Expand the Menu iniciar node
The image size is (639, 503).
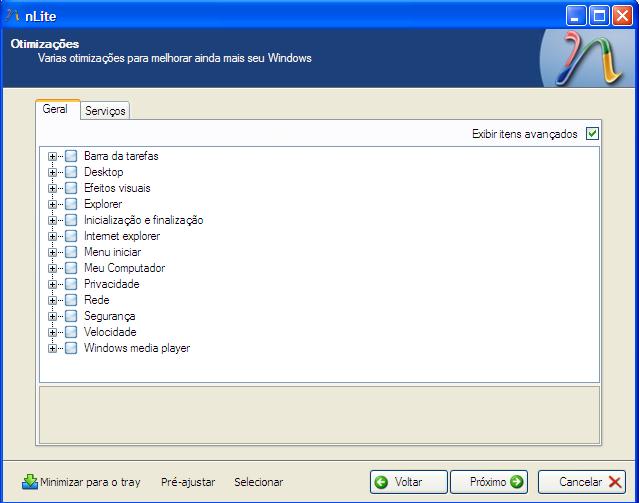[x=52, y=252]
